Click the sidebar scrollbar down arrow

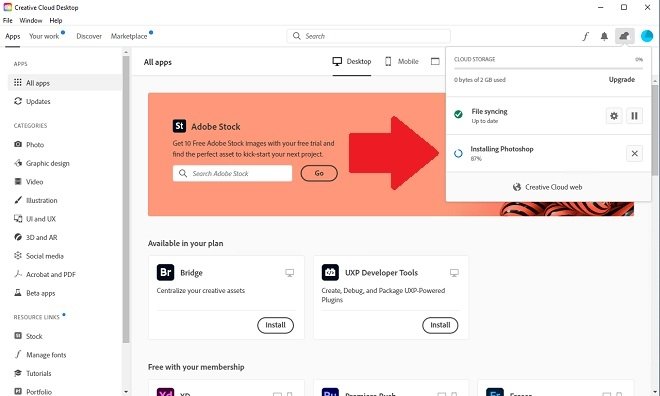point(126,392)
